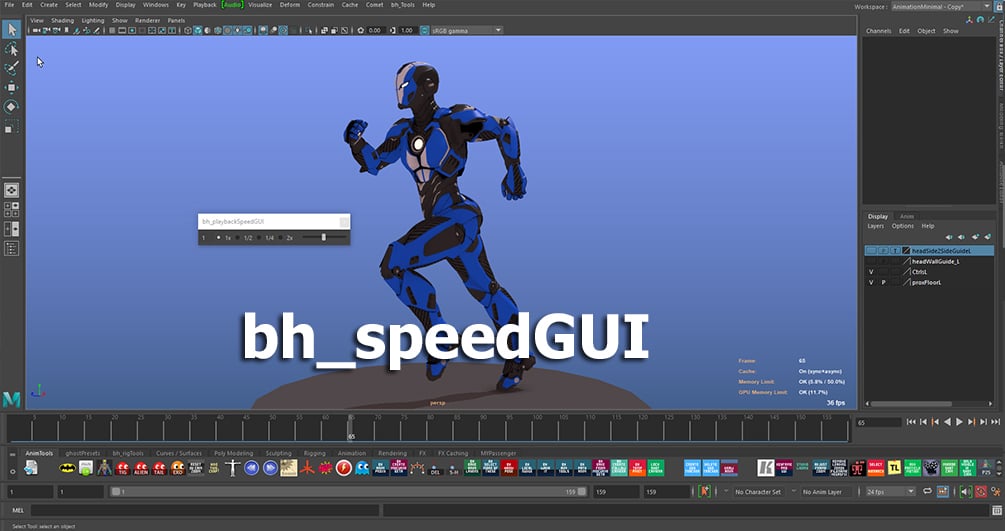
Task: Toggle playback P box of proxFloorL layer
Action: point(883,282)
